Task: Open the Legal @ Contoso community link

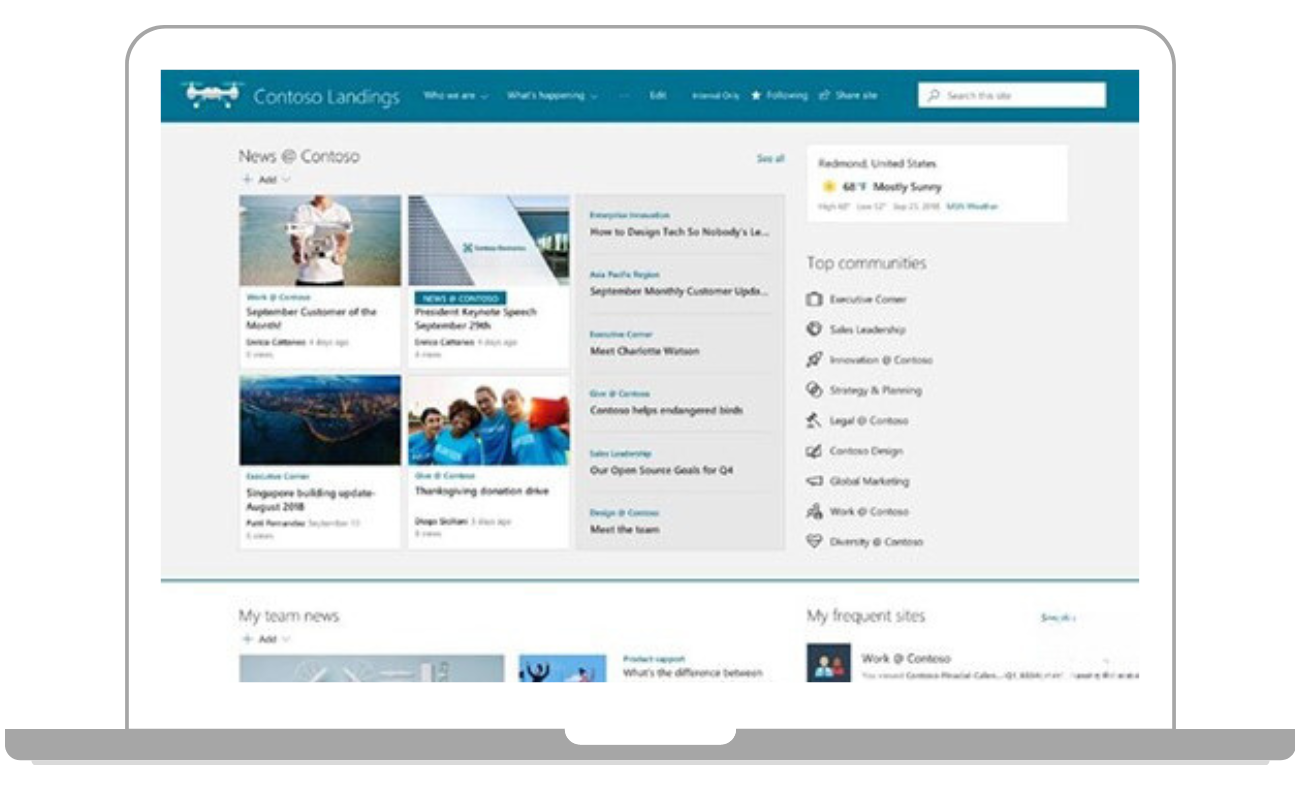Action: [869, 421]
